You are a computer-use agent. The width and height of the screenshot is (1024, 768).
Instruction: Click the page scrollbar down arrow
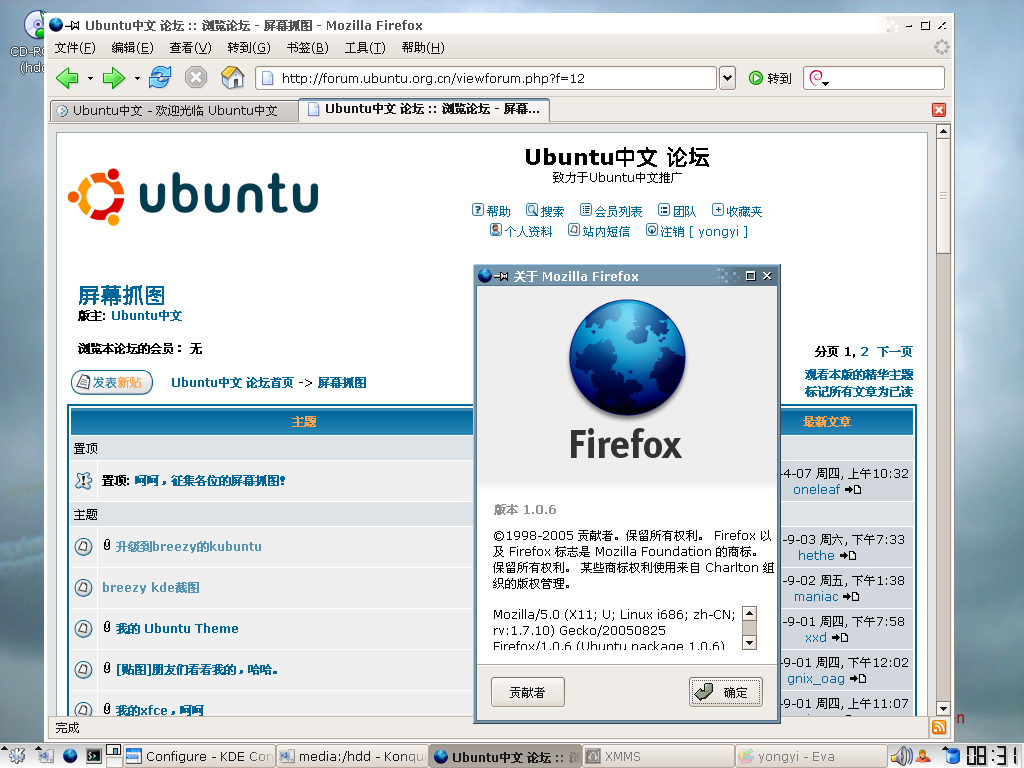point(943,708)
